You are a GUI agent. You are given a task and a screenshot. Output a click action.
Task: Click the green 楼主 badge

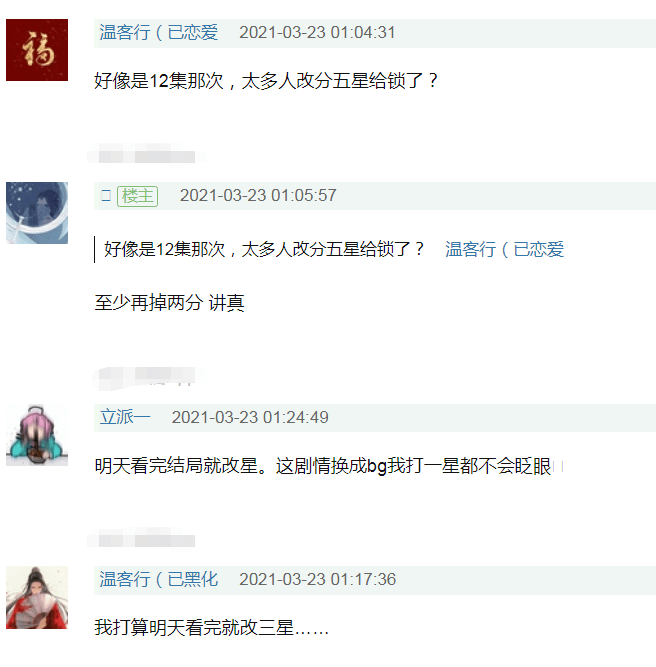click(x=137, y=196)
